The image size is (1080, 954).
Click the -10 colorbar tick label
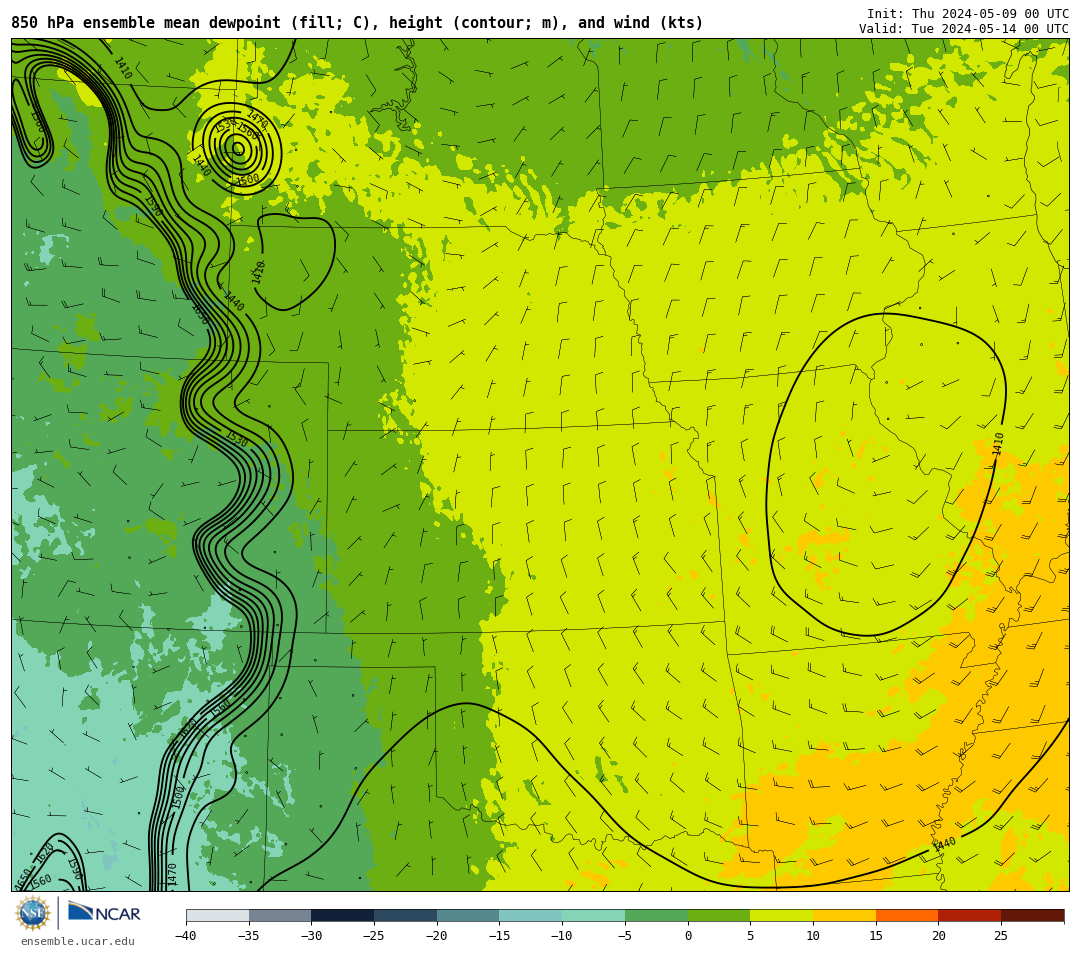click(561, 935)
